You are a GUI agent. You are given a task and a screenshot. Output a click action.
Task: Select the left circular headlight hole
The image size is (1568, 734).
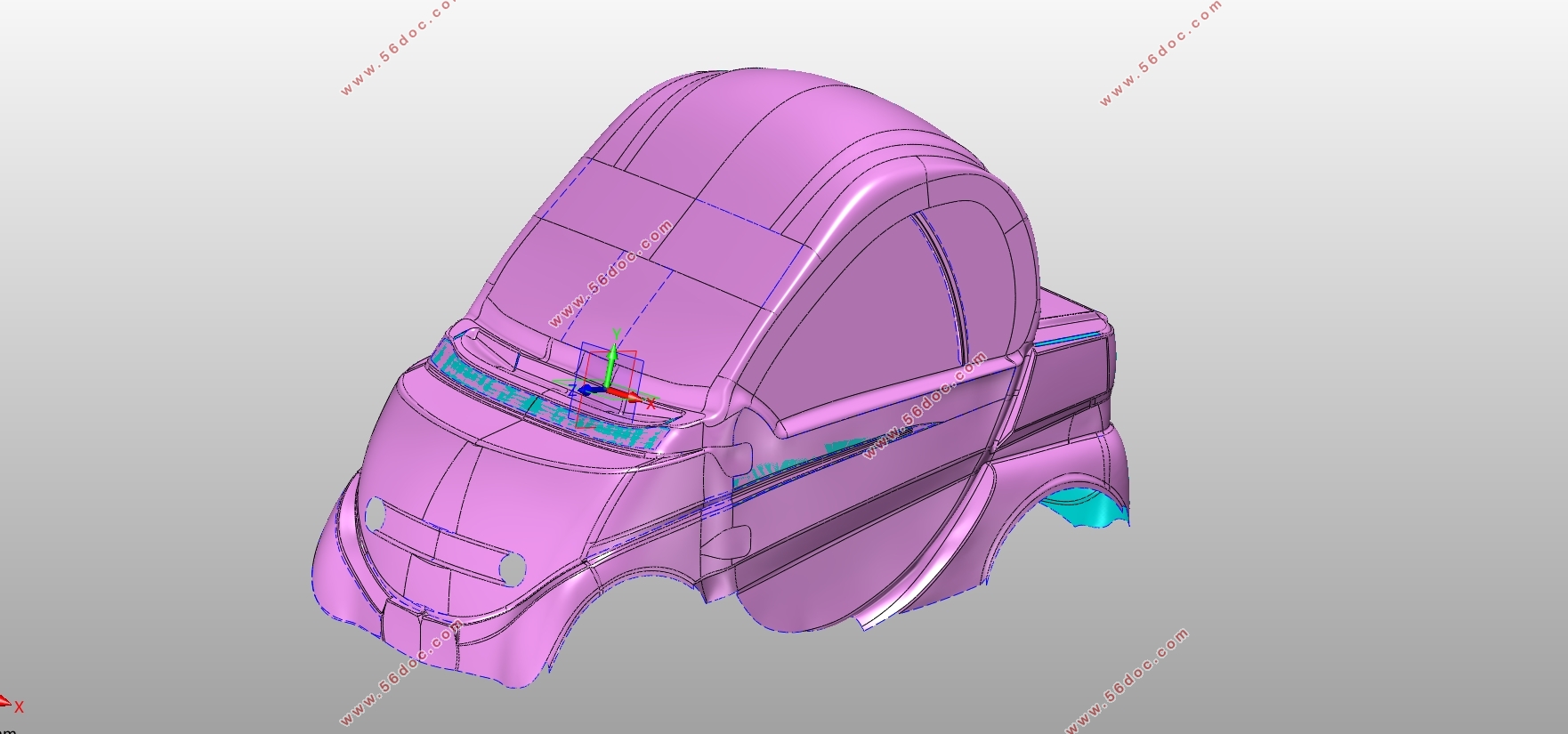tap(376, 512)
